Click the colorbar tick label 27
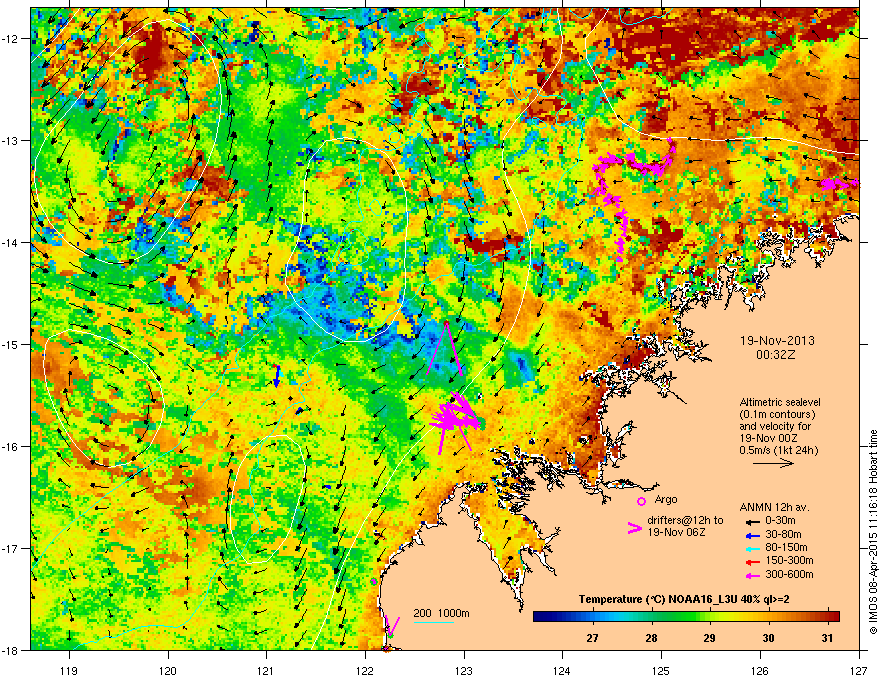This screenshot has height=680, width=880. click(592, 638)
